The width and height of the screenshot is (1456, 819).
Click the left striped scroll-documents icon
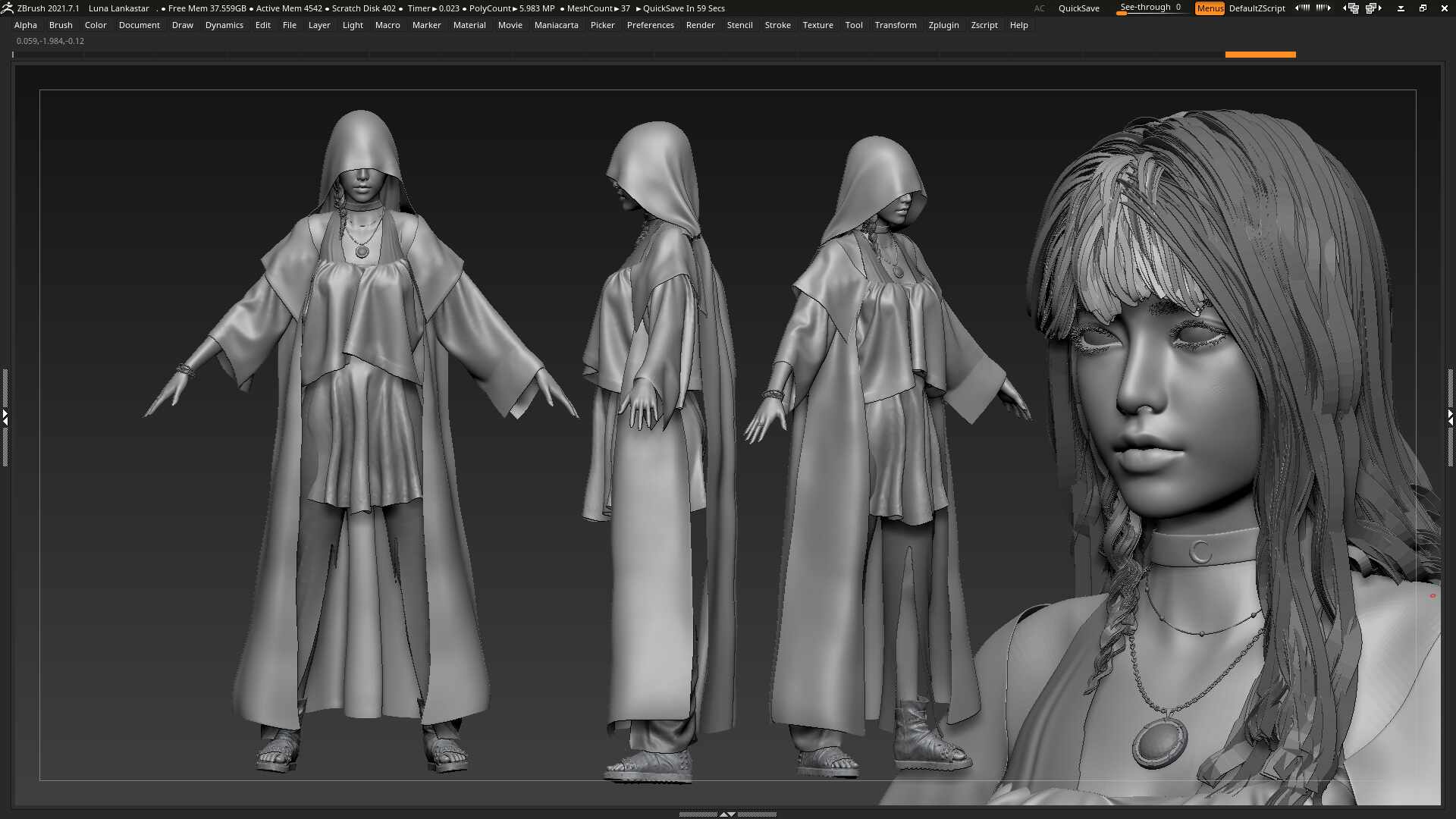[1303, 8]
